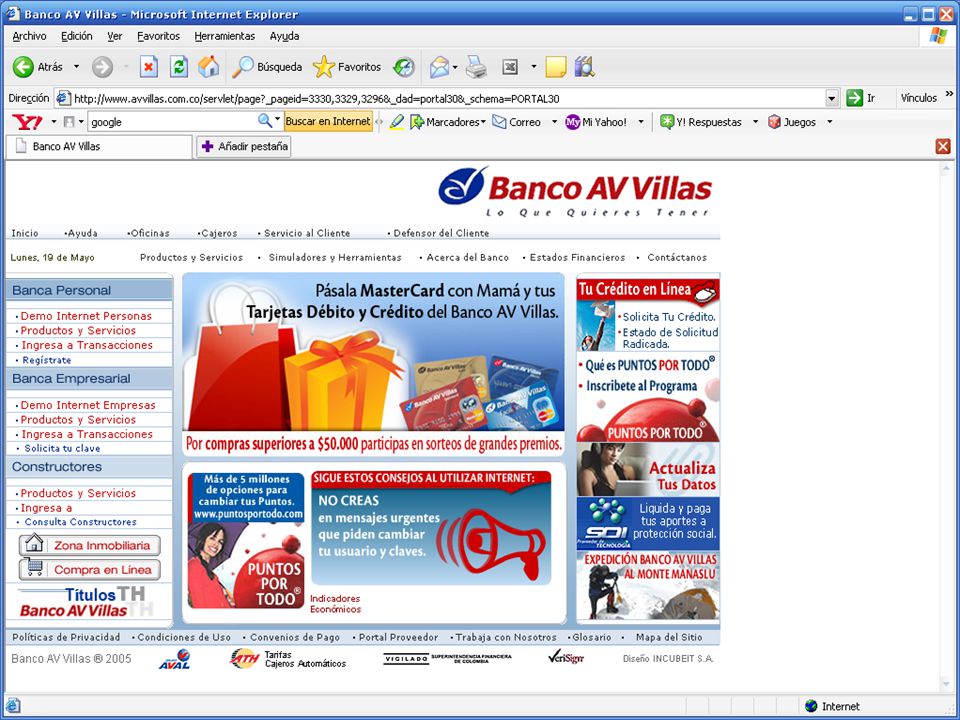Open the Edición menu
960x720 pixels.
[77, 36]
